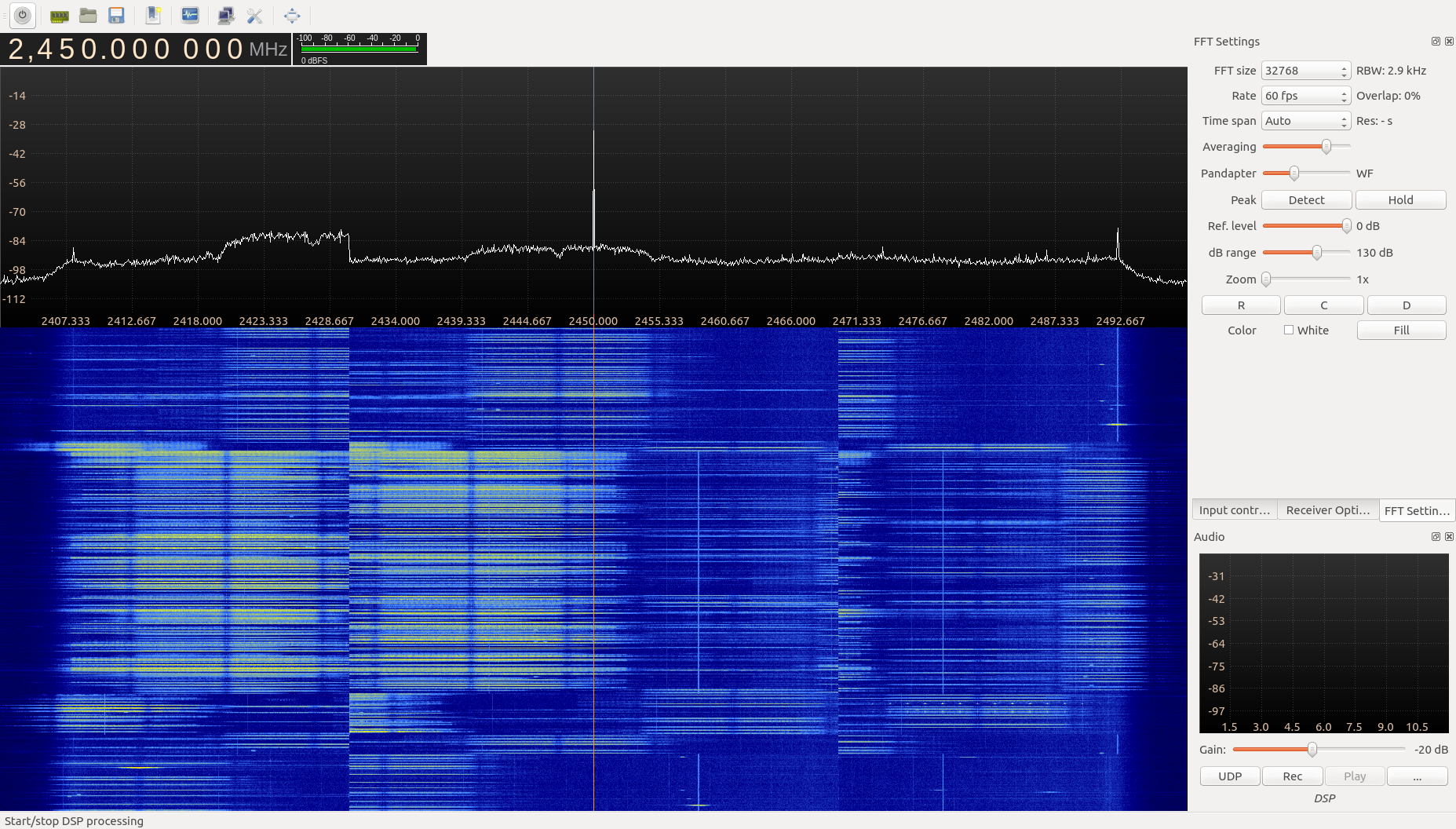
Task: Switch to the Receiver Options tab
Action: tap(1327, 510)
